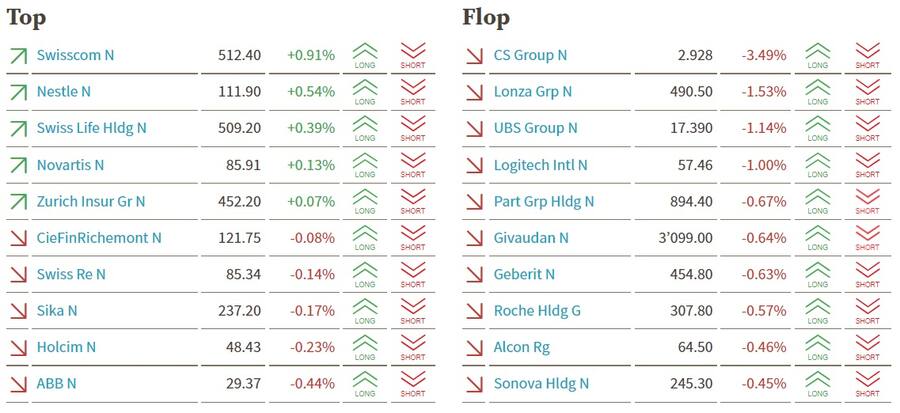Click the LONG icon for CS Group N
The height and width of the screenshot is (413, 900).
click(818, 55)
